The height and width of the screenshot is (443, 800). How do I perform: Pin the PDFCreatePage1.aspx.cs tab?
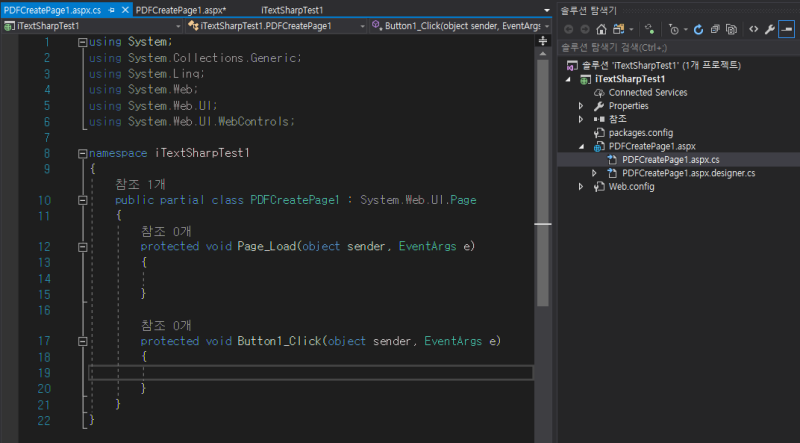[x=110, y=9]
